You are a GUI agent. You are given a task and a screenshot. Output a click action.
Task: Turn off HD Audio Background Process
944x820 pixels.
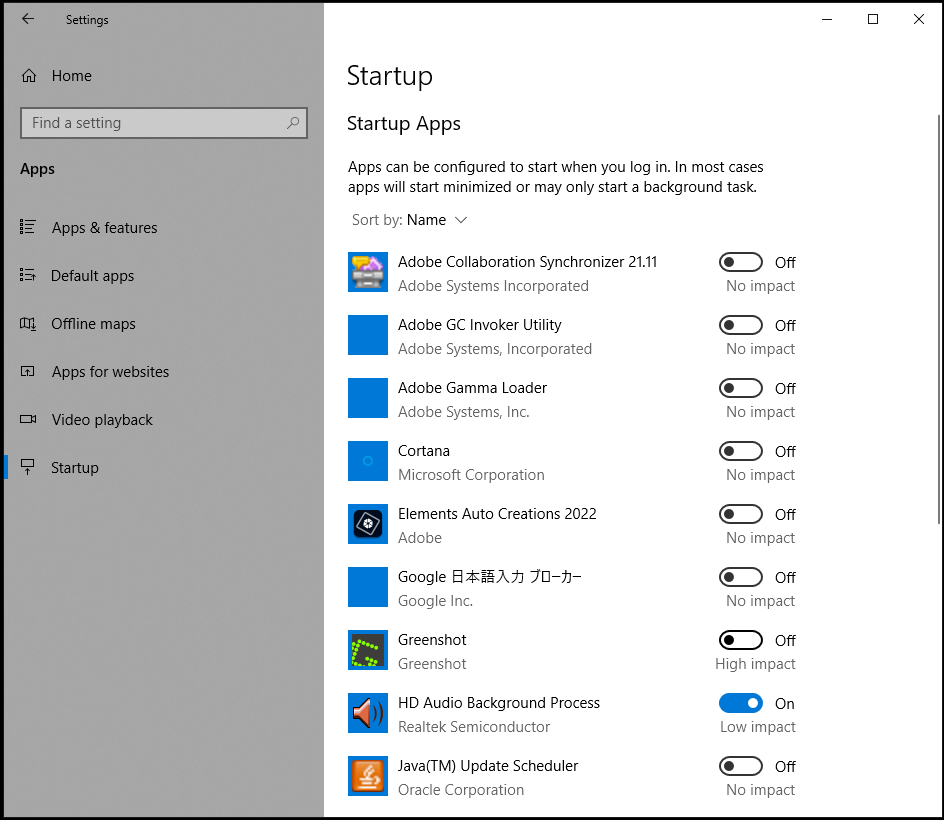(x=741, y=703)
